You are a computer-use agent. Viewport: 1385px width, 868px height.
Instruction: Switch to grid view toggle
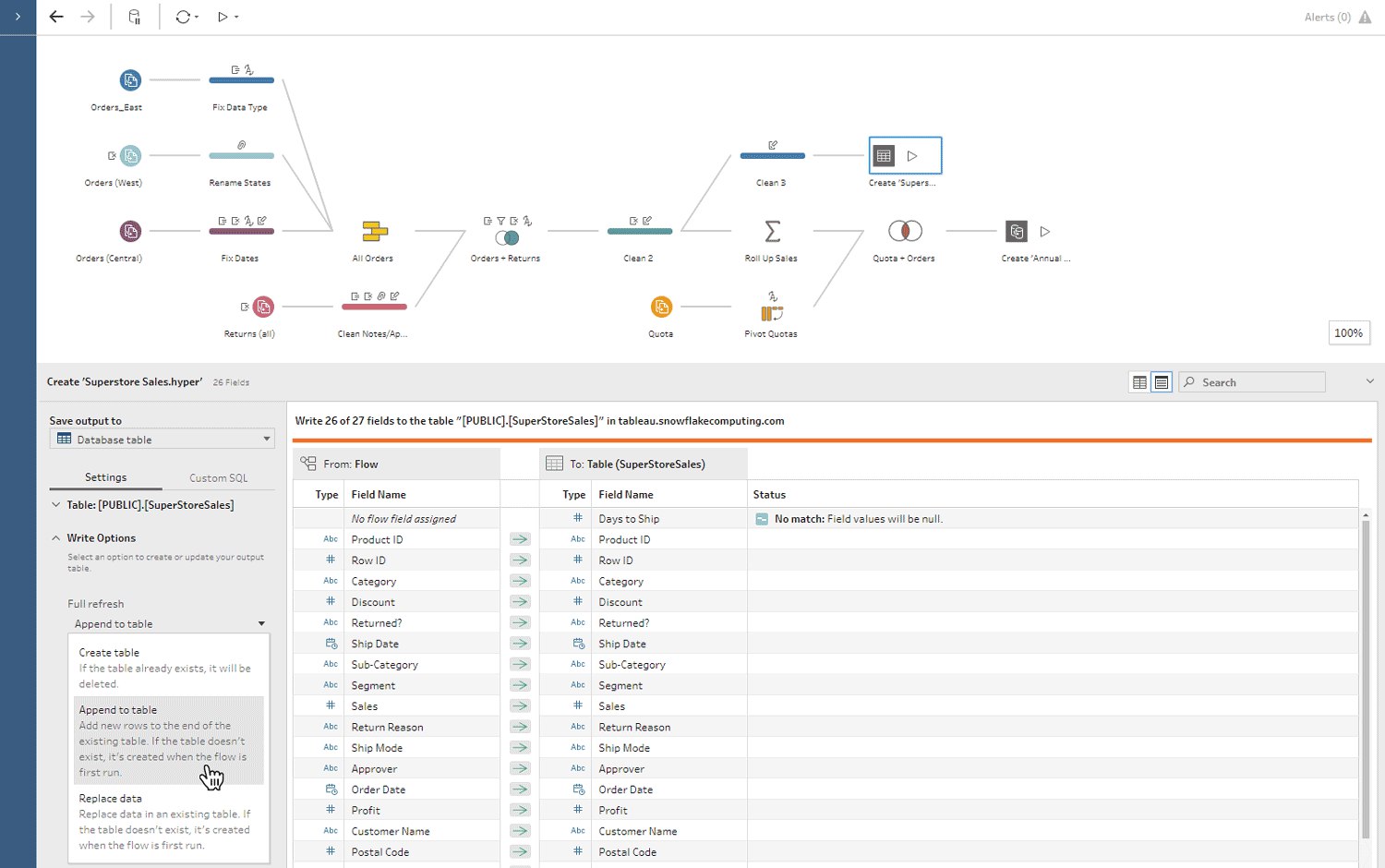coord(1139,382)
